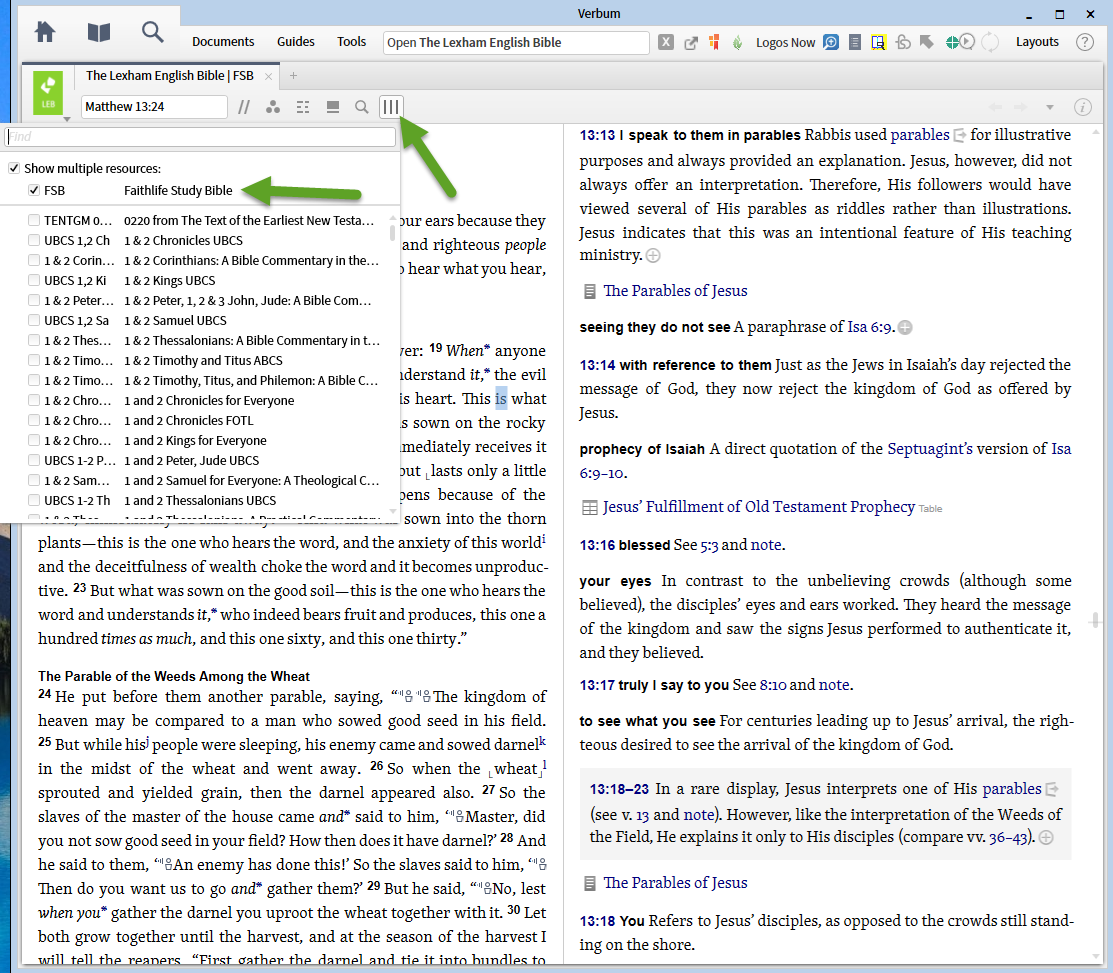Viewport: 1113px width, 973px height.
Task: Open the outline-lines icon next to visual filters
Action: 303,107
